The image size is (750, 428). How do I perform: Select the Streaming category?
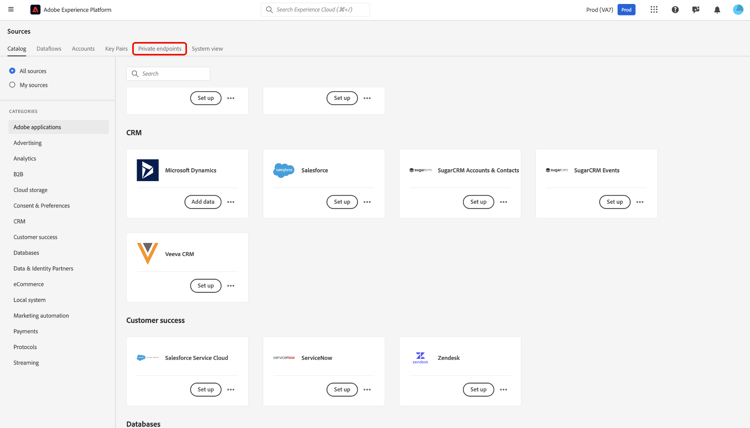pyautogui.click(x=26, y=362)
